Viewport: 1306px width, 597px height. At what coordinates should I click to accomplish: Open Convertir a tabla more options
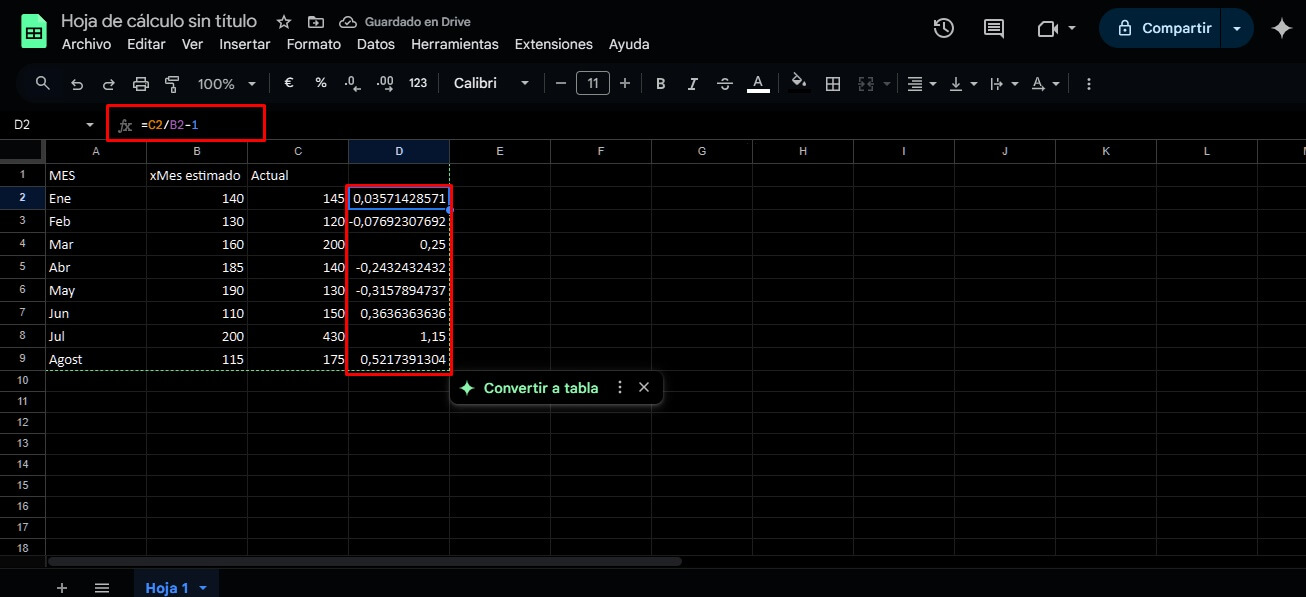620,388
